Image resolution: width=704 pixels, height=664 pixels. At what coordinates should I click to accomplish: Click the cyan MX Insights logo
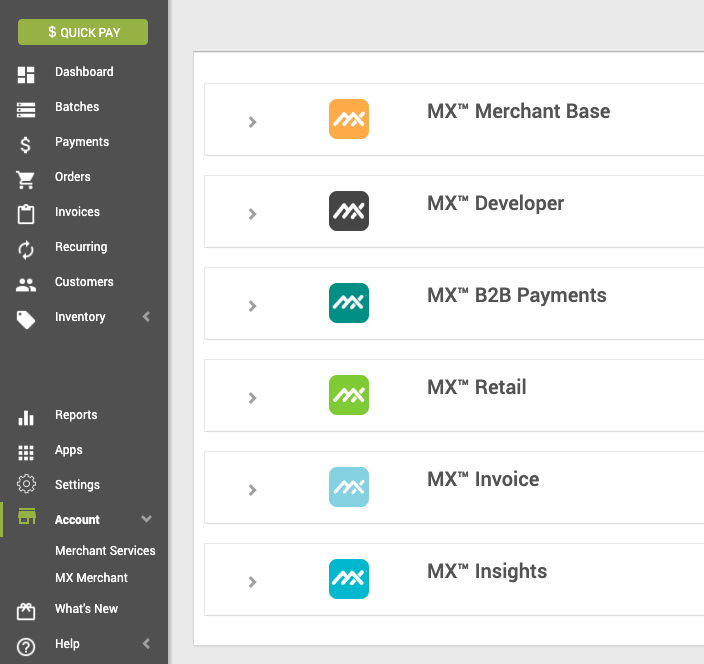point(349,579)
